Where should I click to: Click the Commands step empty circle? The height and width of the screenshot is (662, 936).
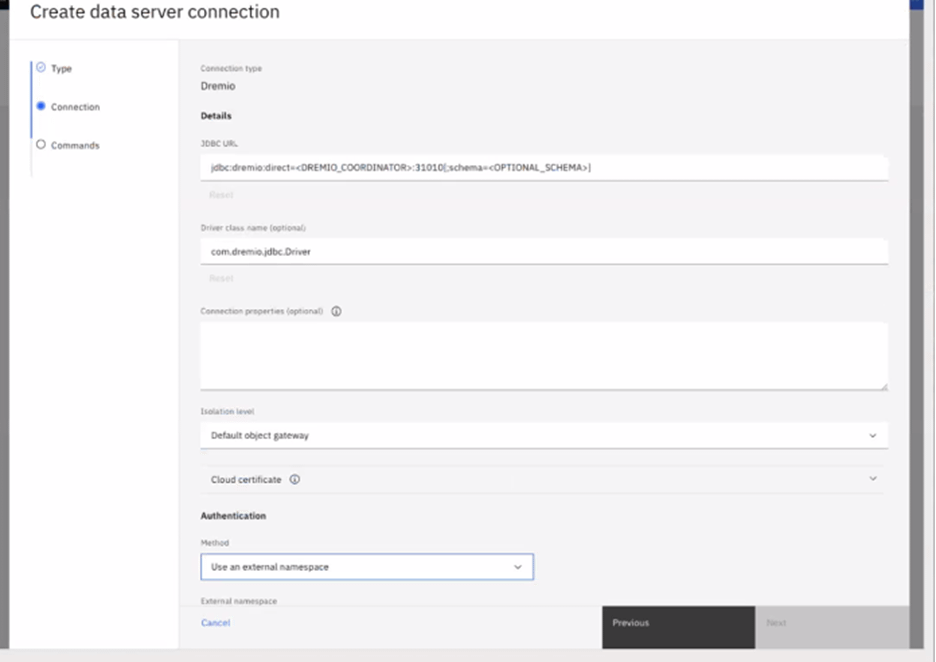(x=41, y=145)
